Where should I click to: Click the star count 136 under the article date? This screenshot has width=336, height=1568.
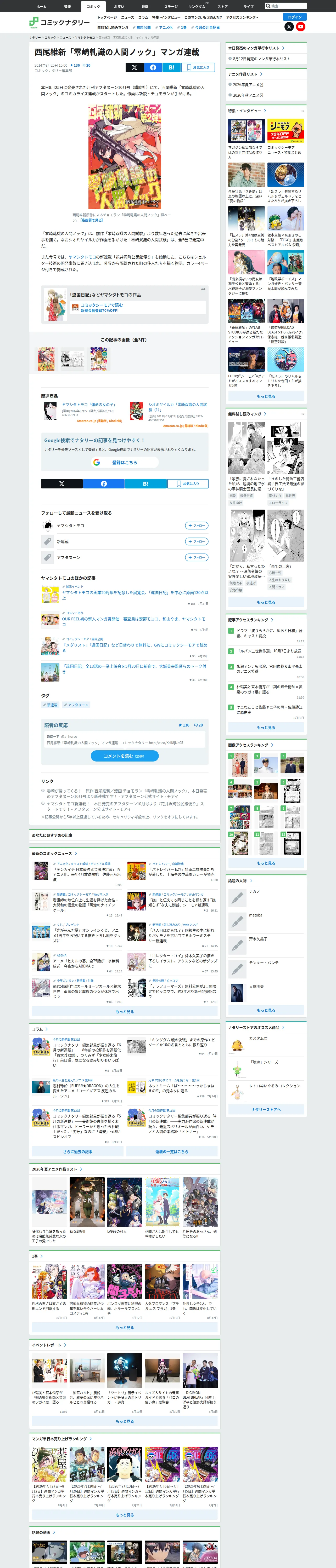[x=75, y=65]
